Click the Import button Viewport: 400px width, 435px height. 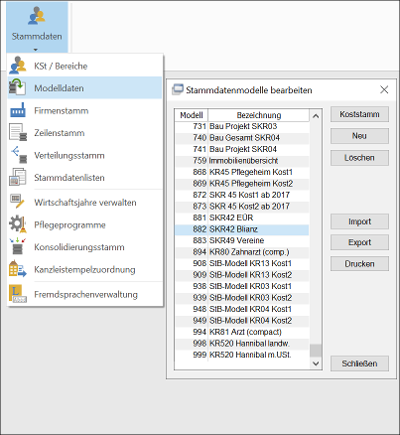coord(359,221)
